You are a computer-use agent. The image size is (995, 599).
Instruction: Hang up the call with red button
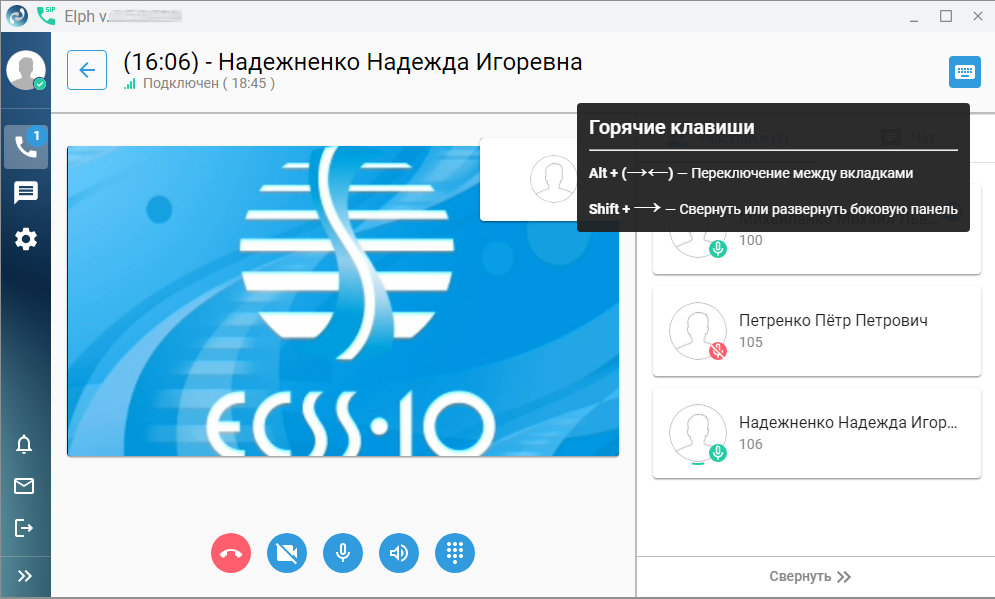(231, 553)
